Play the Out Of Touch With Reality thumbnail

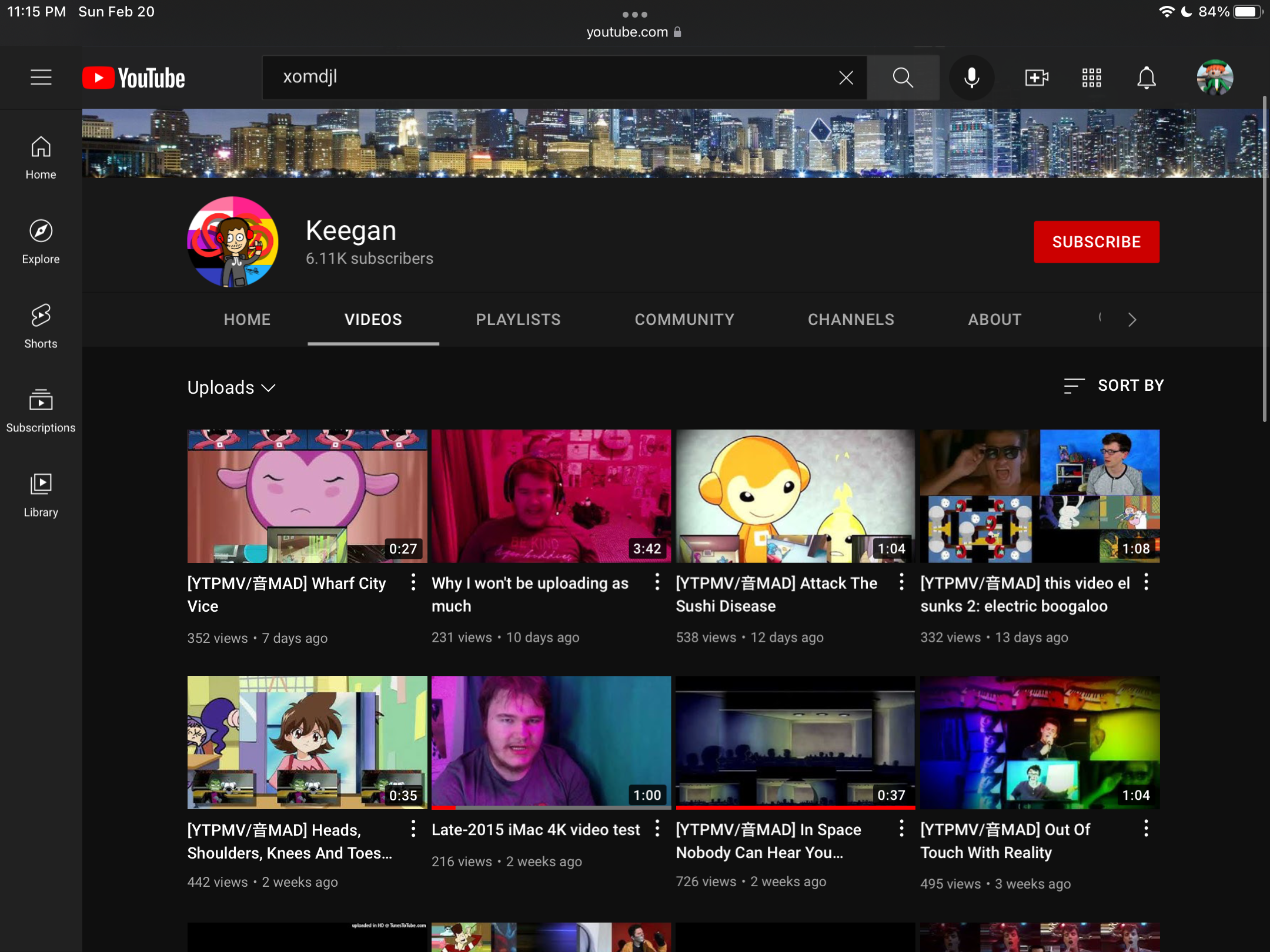point(1040,742)
